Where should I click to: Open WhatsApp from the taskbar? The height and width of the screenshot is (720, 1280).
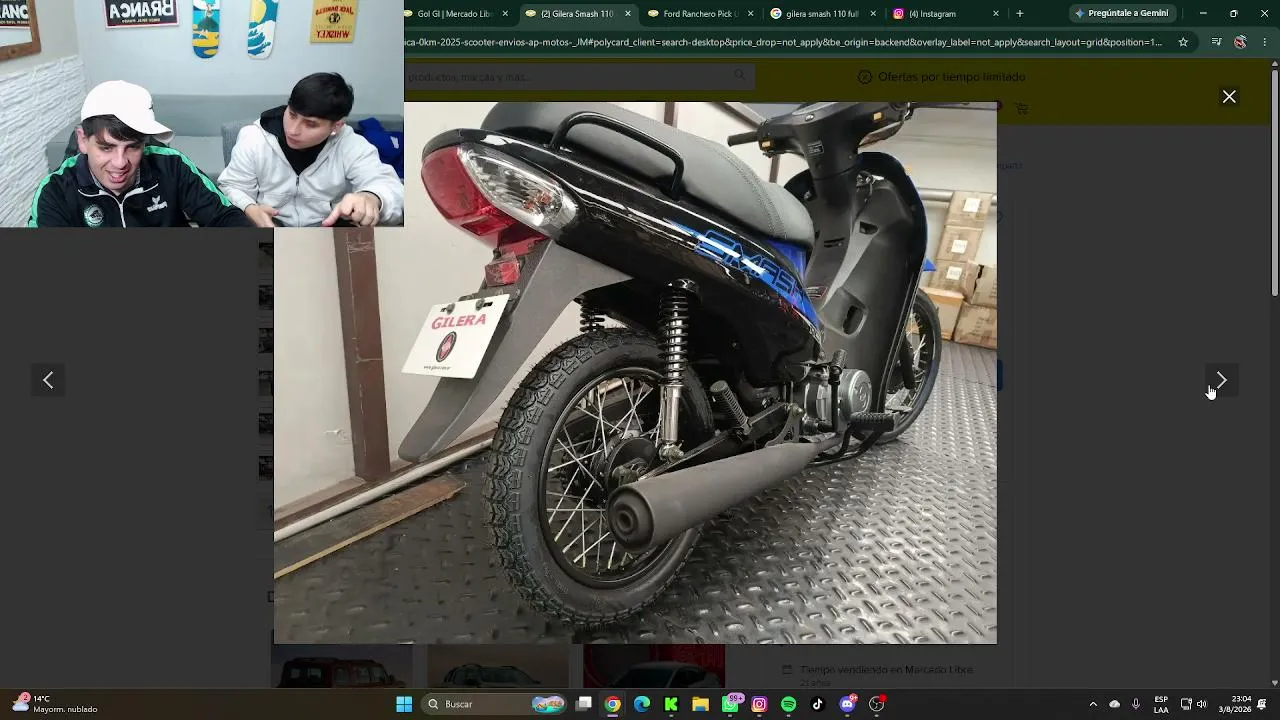click(730, 704)
